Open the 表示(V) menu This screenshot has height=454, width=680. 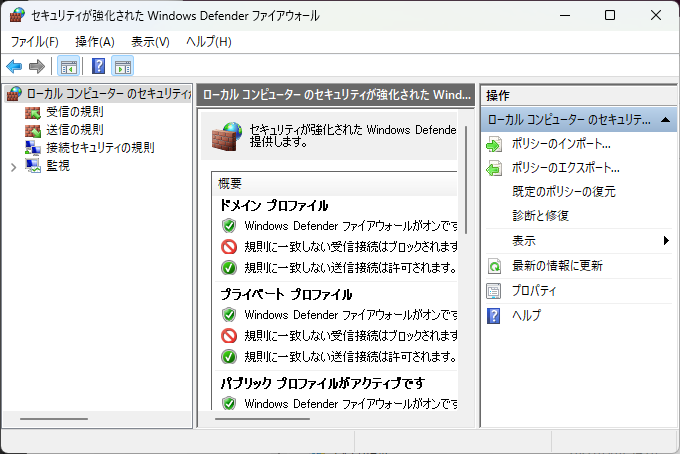150,42
